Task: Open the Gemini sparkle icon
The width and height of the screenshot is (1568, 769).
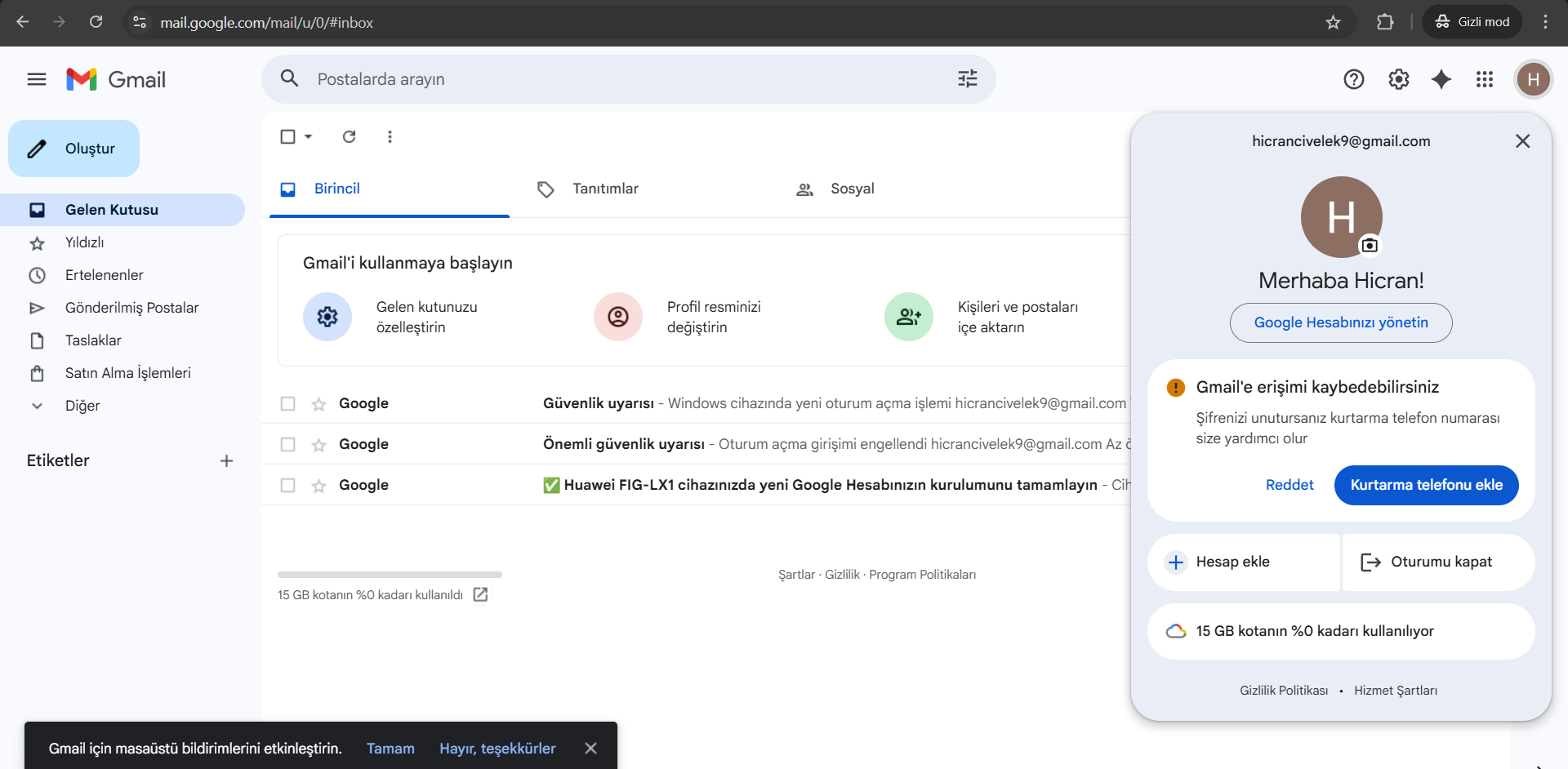Action: point(1441,79)
